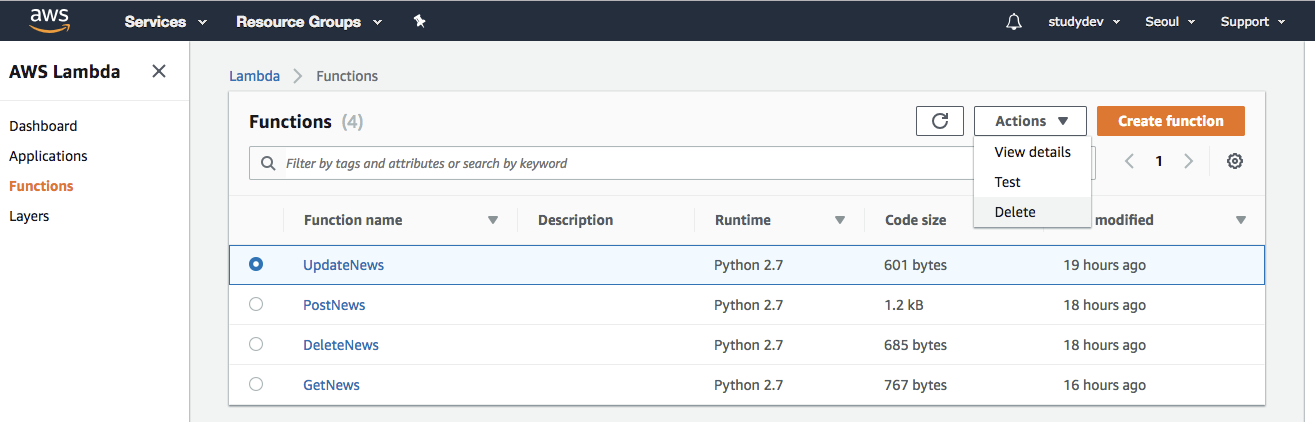Click the Description column header
The height and width of the screenshot is (422, 1315).
575,220
